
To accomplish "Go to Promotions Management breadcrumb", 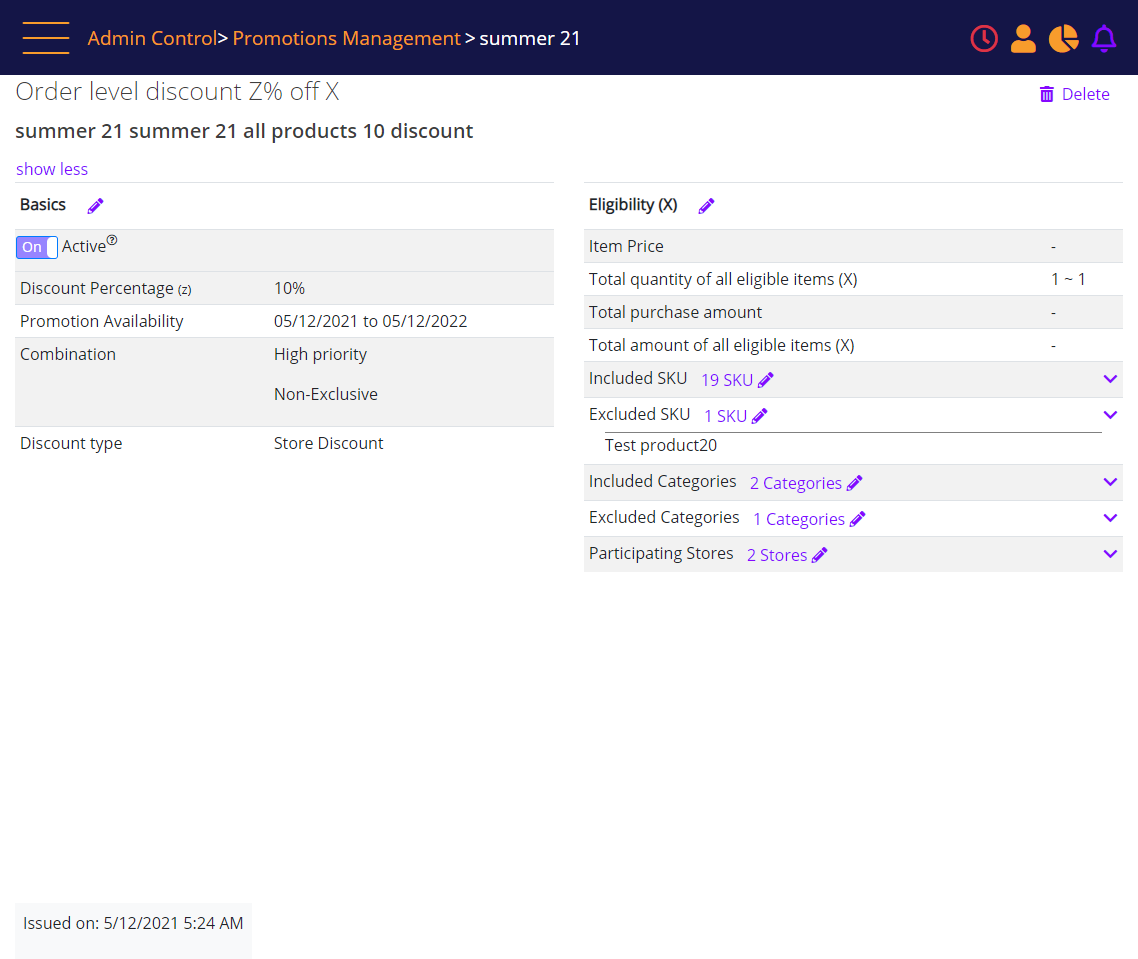I will (x=346, y=38).
